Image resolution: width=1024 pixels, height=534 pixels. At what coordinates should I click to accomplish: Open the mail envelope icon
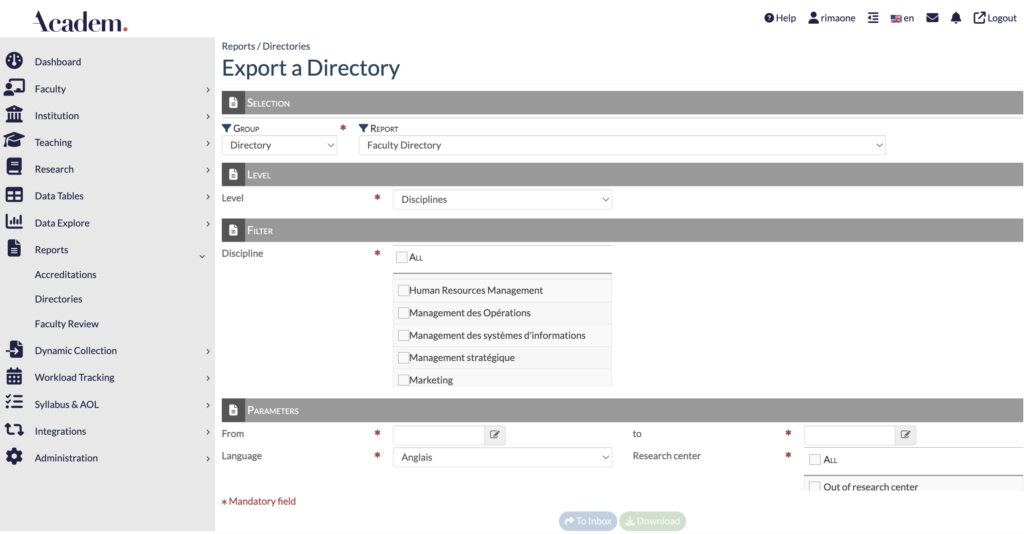[932, 18]
